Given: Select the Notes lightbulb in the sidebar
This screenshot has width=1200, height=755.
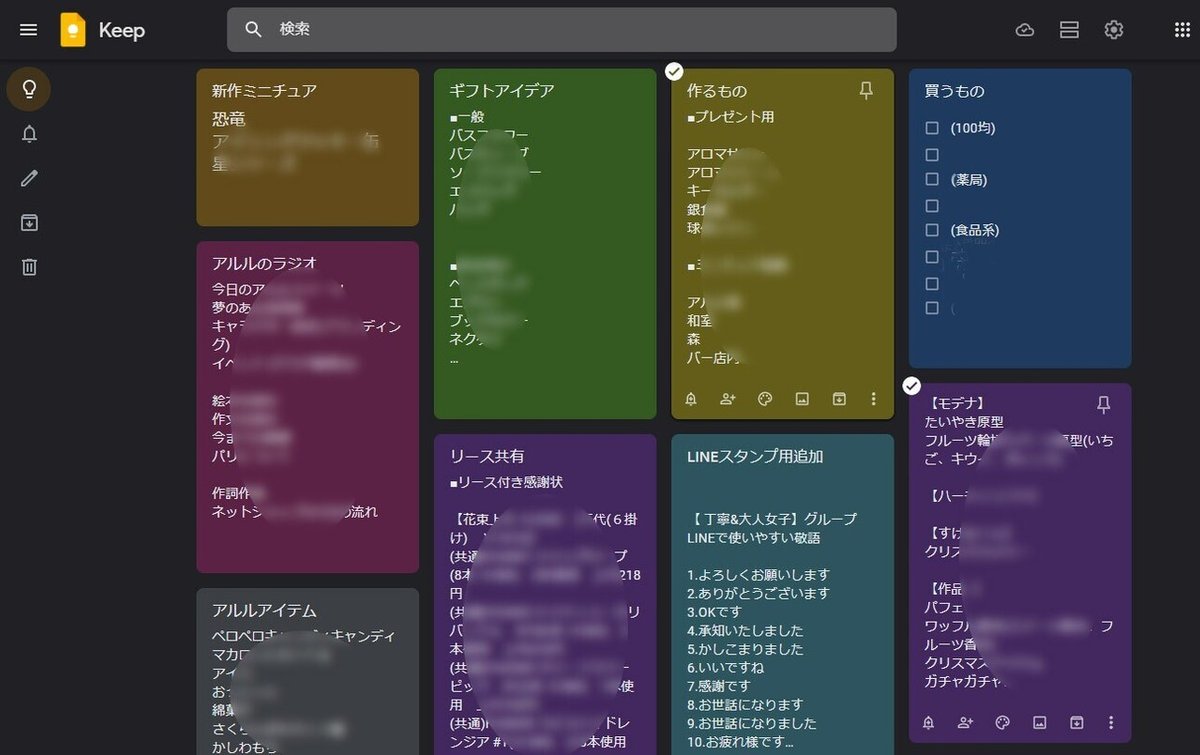Looking at the screenshot, I should (28, 89).
